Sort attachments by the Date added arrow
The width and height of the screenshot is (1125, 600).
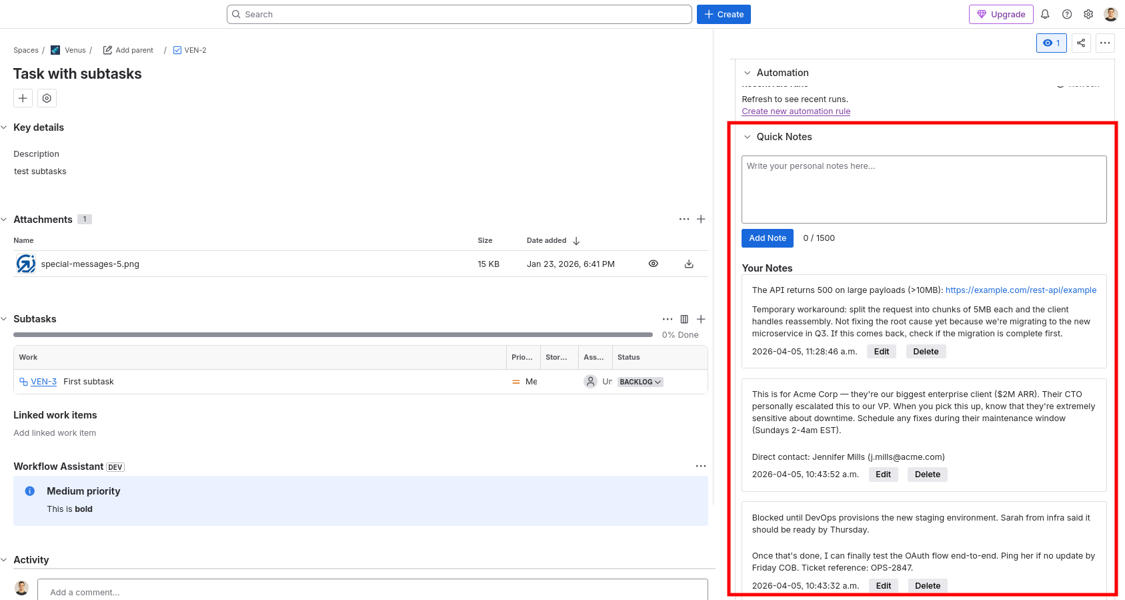tap(576, 240)
